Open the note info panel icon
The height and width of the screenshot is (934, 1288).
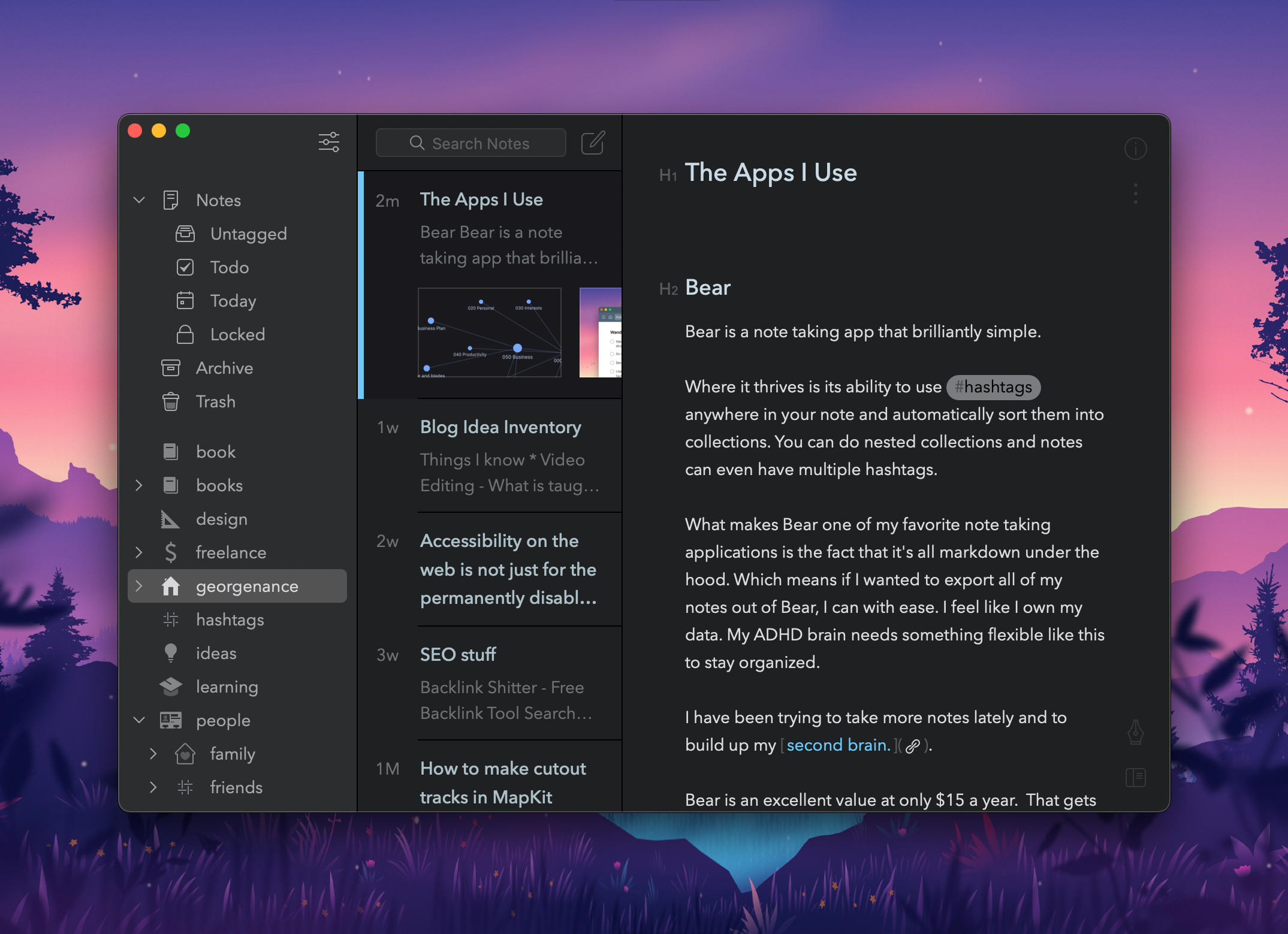1135,148
